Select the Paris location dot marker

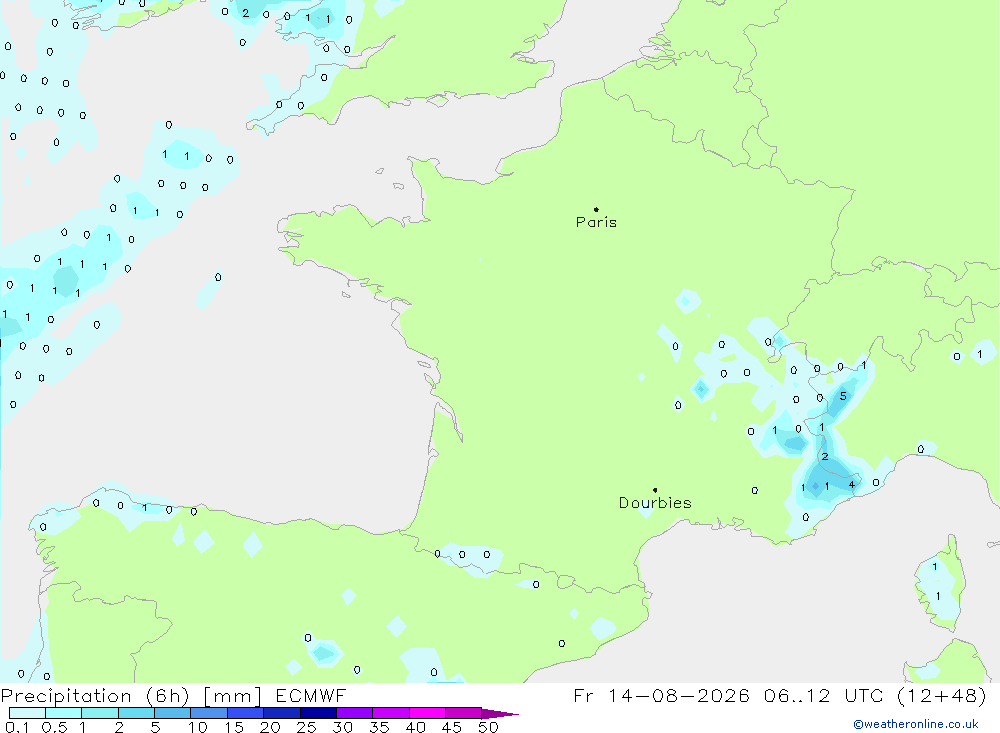(596, 209)
